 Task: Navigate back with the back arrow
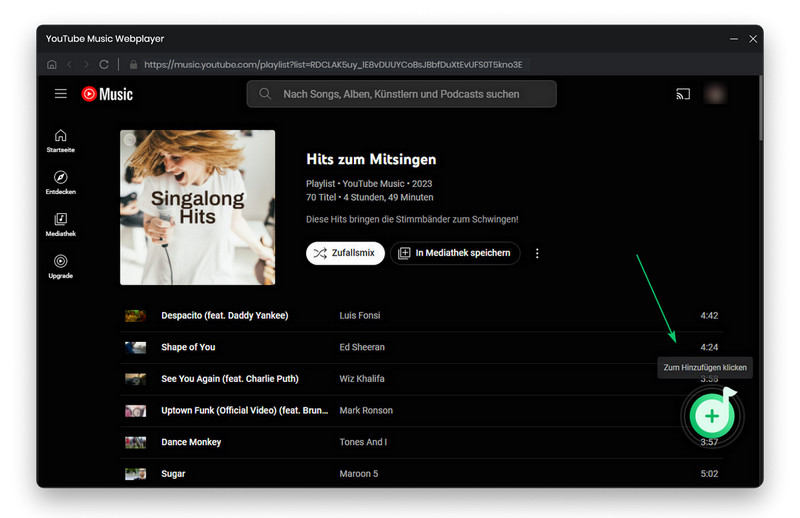click(69, 64)
